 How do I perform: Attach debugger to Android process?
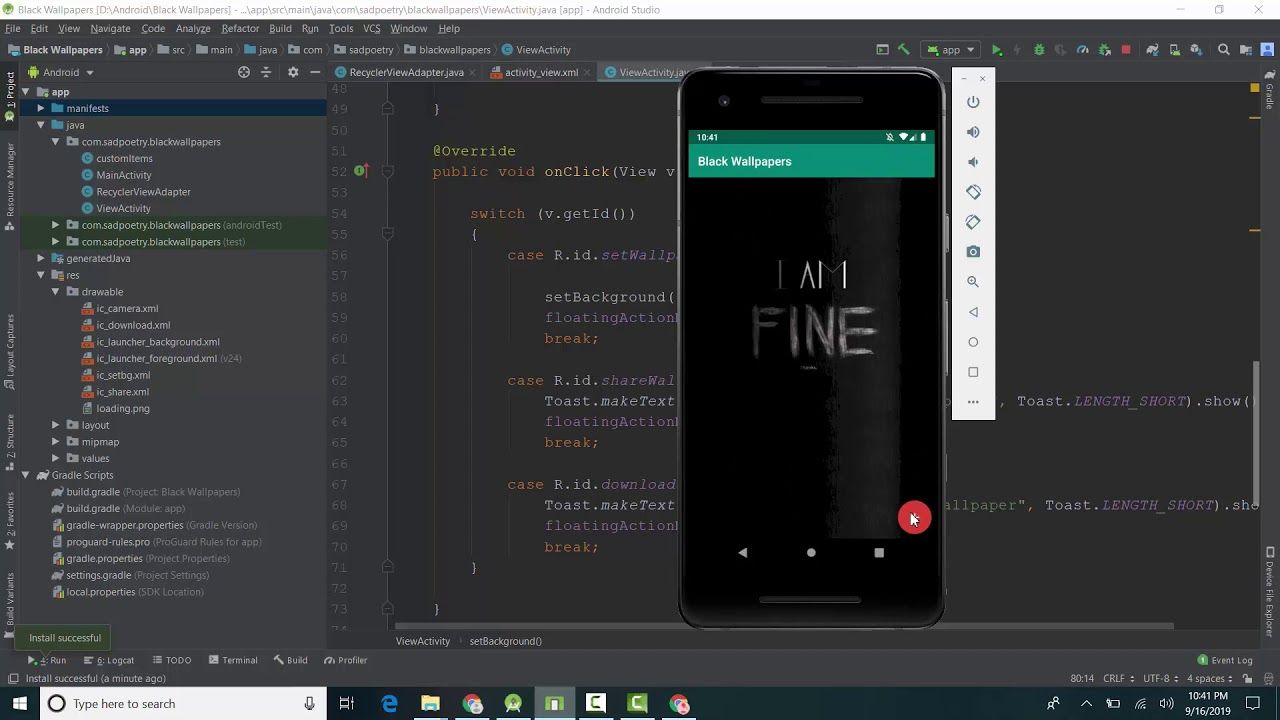point(1104,49)
